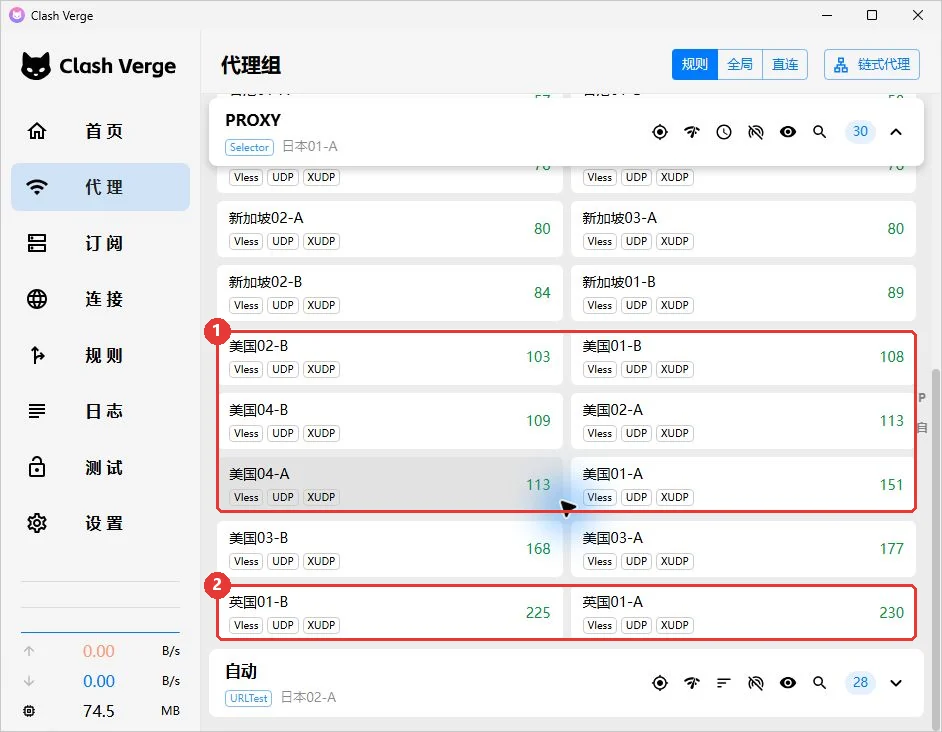Screen dimensions: 942x732
Task: Select the 新加坡01-B proxy node
Action: click(743, 293)
